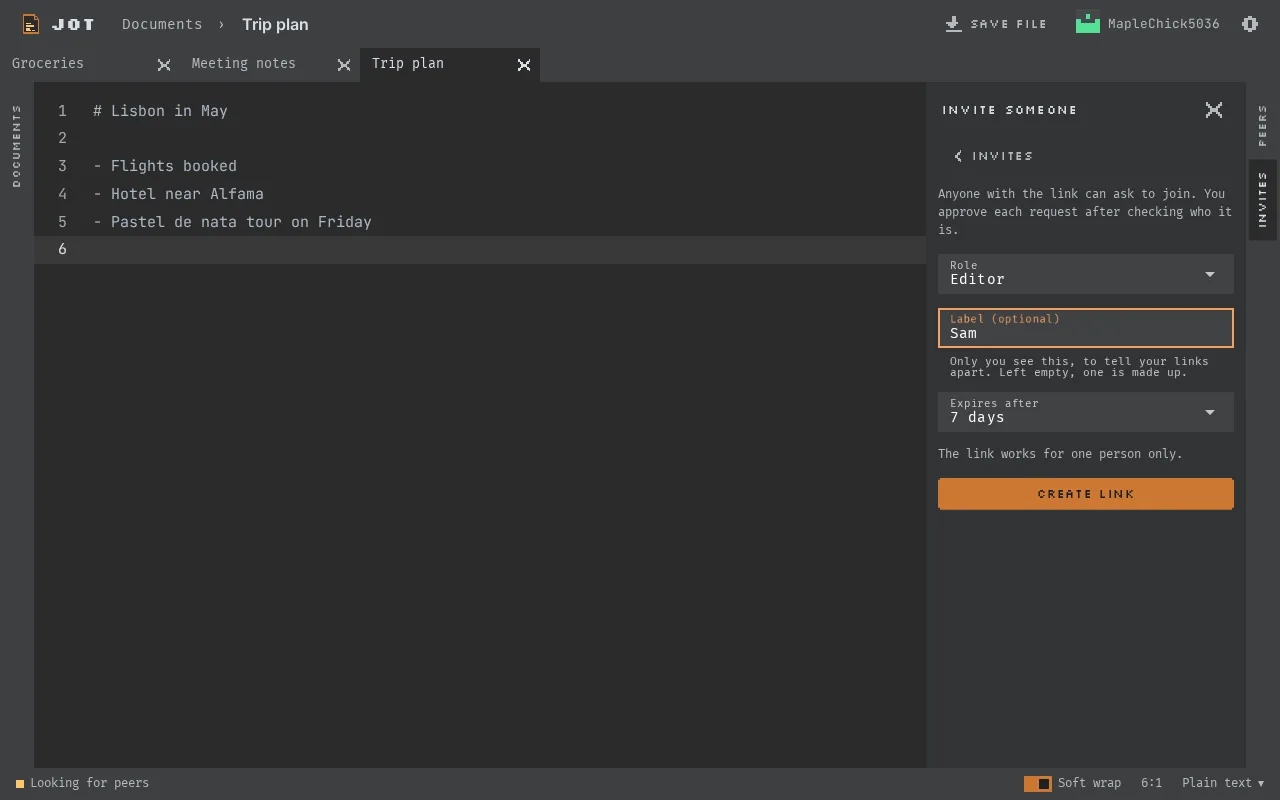1280x800 pixels.
Task: Click the Trip plan breadcrumb title
Action: tap(275, 24)
